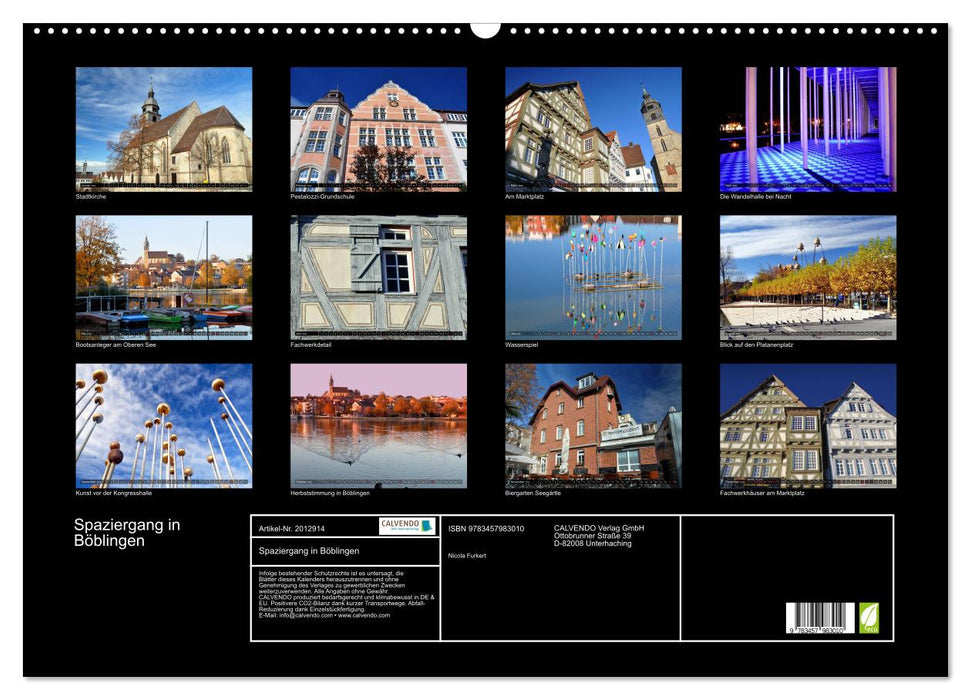
Task: Select the Bootsanleger am Oberen See photo
Action: click(x=164, y=277)
